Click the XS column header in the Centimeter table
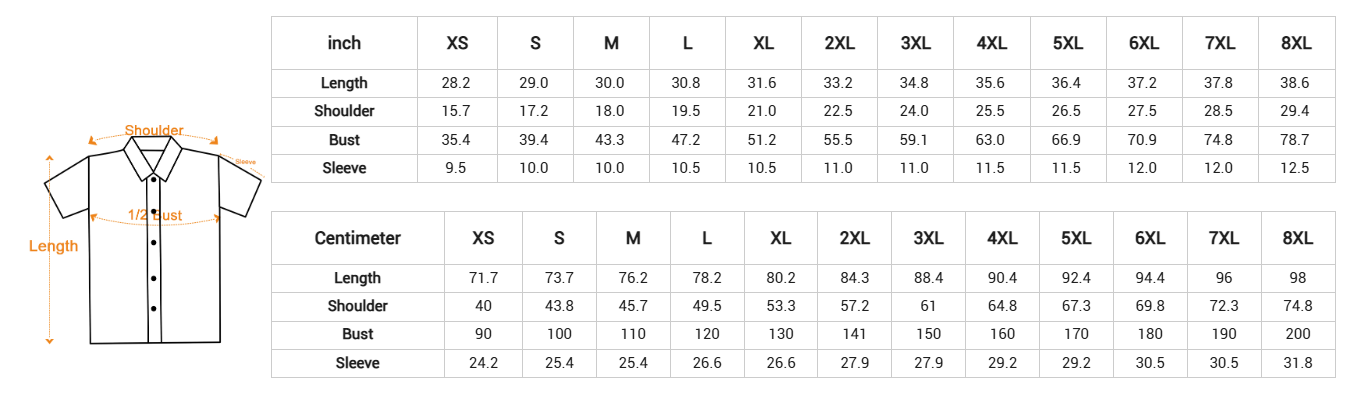1362x410 pixels. pos(483,238)
